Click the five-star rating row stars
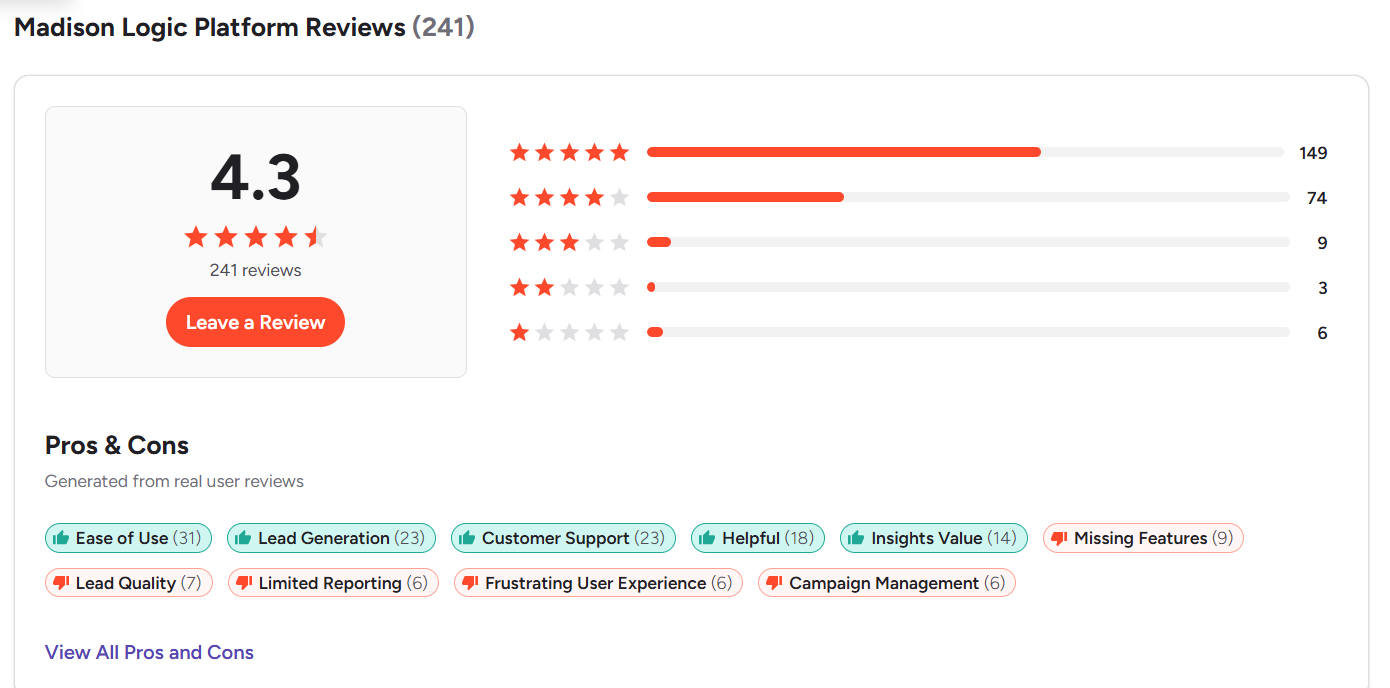Viewport: 1390px width, 688px height. [569, 153]
